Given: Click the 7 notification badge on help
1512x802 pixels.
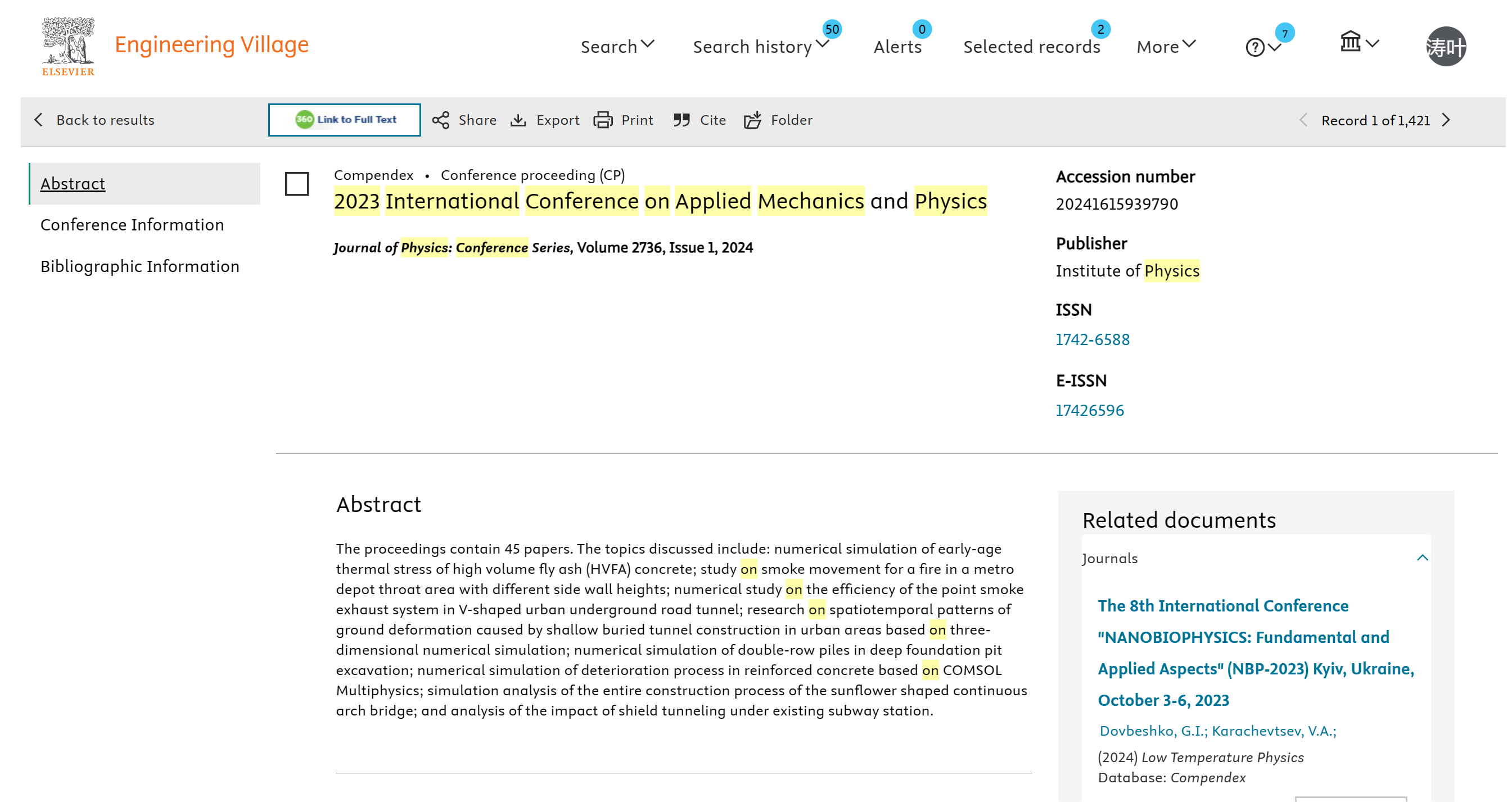Looking at the screenshot, I should (x=1284, y=34).
